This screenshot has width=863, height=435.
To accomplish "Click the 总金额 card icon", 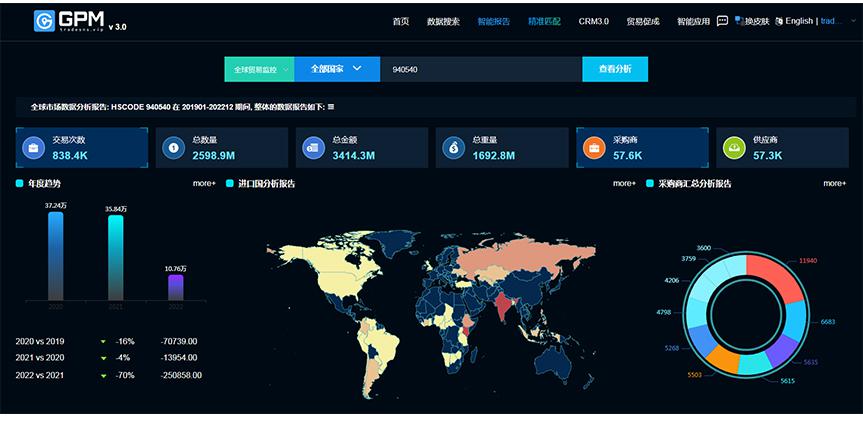I will pos(313,148).
